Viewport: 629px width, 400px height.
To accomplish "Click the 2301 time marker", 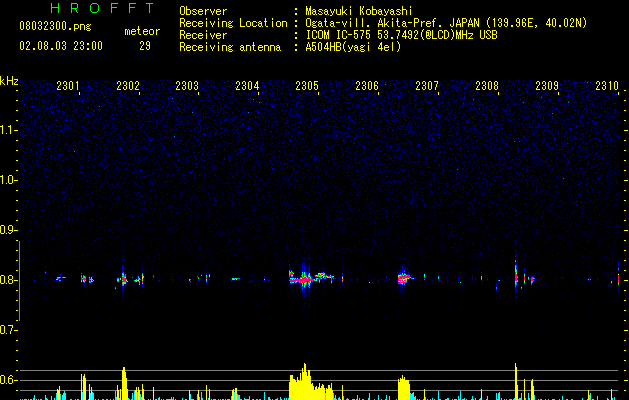I will (68, 85).
